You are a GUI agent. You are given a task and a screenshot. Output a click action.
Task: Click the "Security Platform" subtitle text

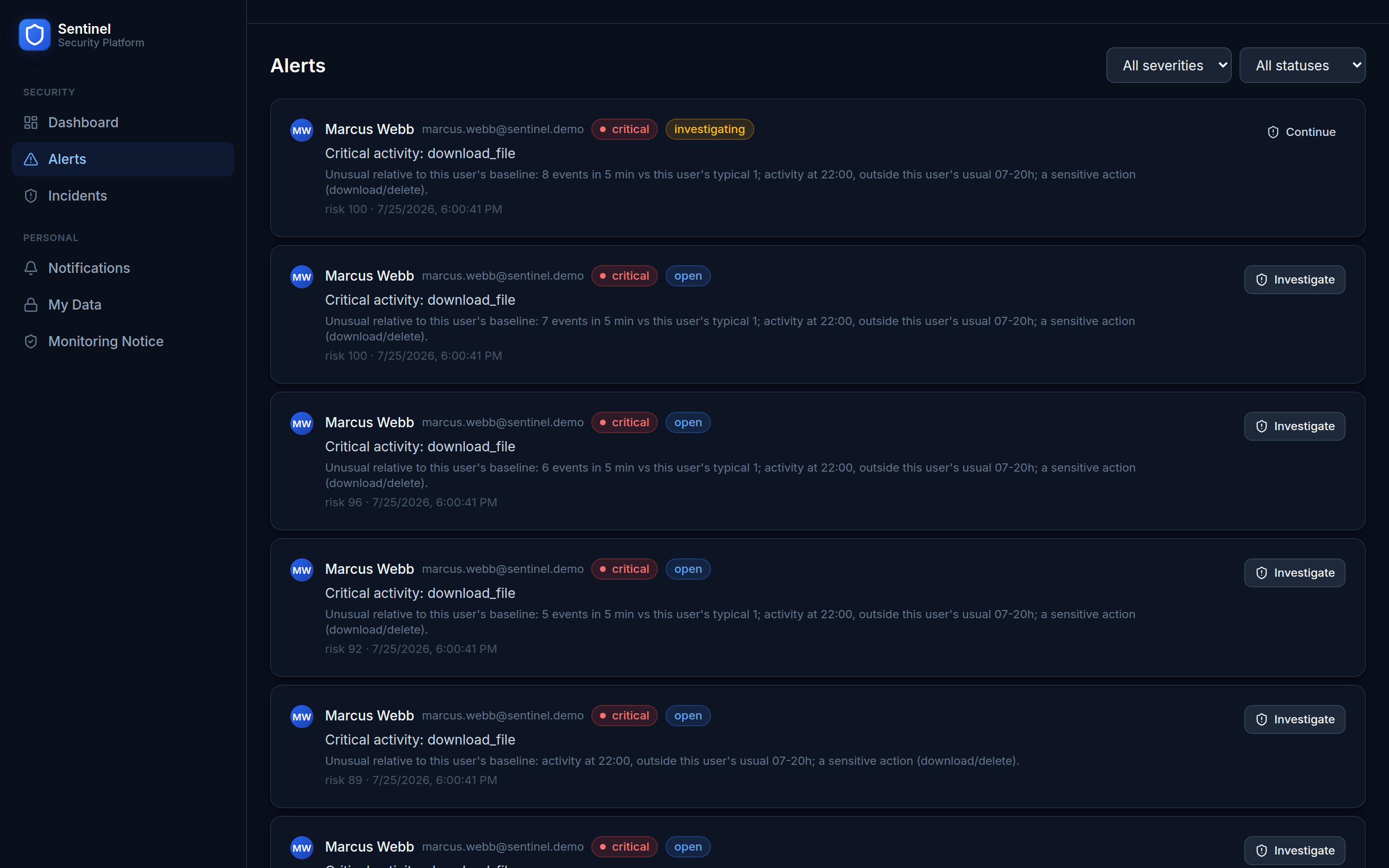click(x=101, y=43)
